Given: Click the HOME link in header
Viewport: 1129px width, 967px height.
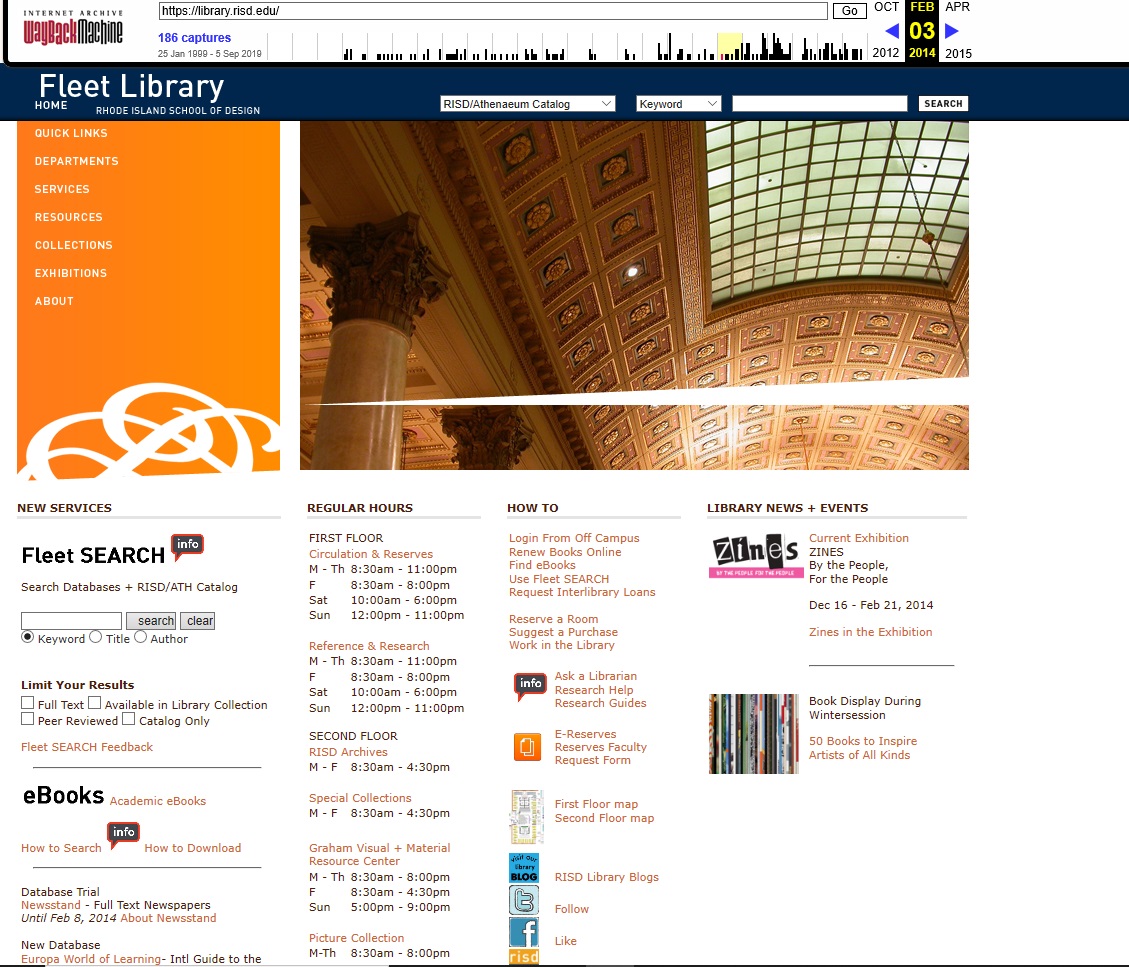Looking at the screenshot, I should [x=51, y=105].
